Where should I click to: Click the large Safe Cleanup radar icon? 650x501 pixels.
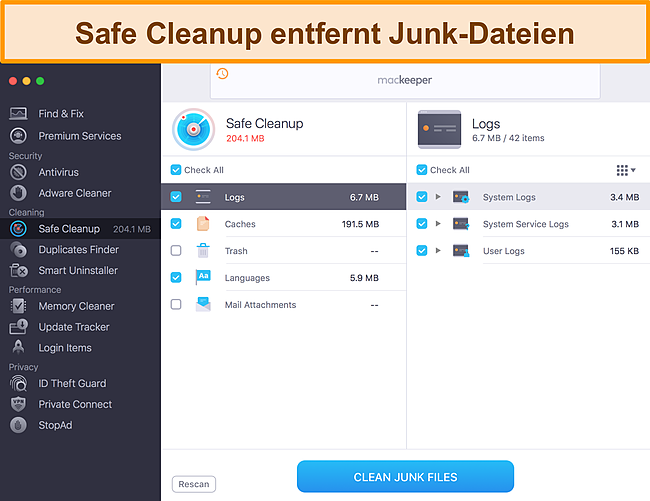coord(194,129)
